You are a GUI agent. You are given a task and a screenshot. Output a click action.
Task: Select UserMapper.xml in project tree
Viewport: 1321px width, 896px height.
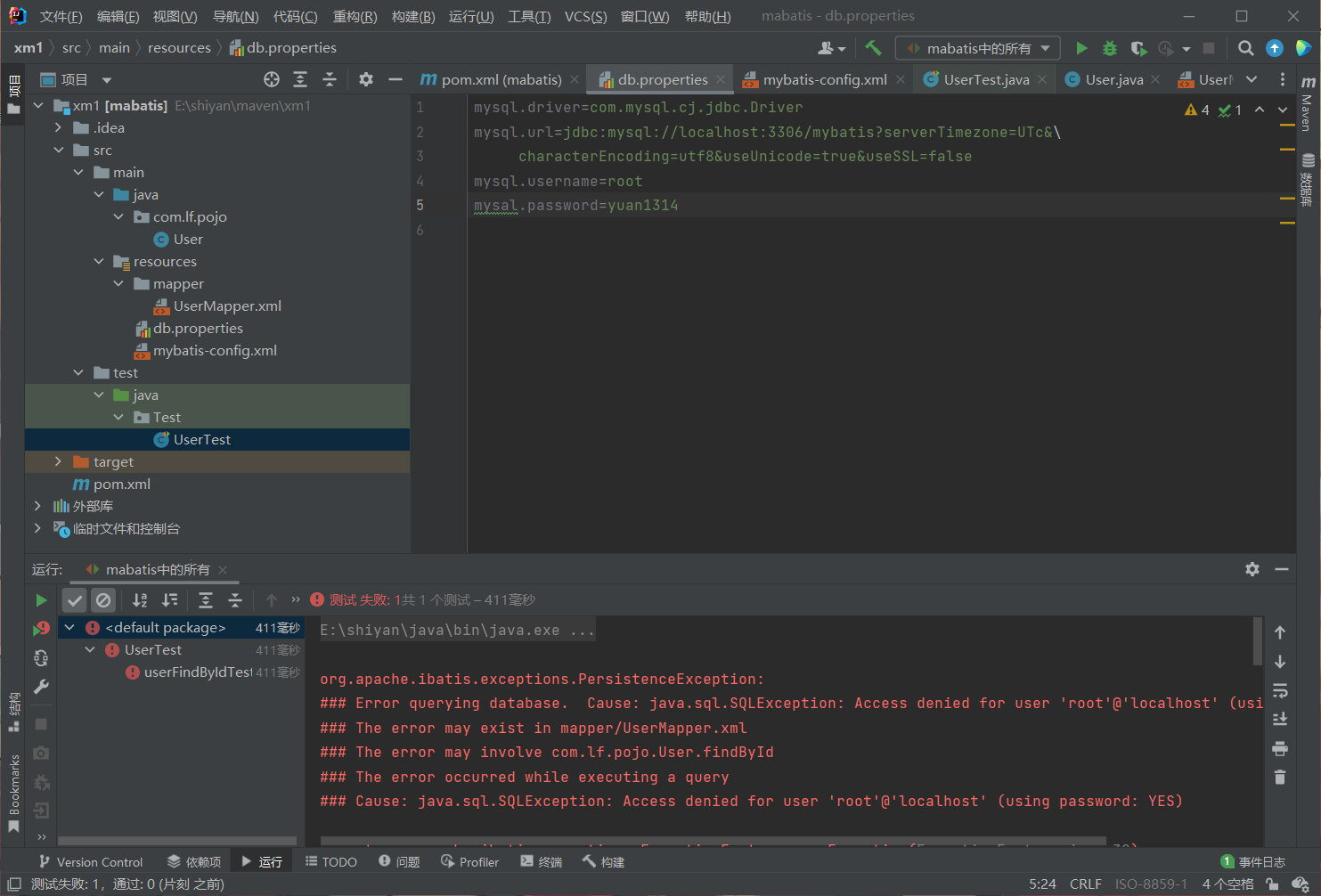click(x=227, y=306)
